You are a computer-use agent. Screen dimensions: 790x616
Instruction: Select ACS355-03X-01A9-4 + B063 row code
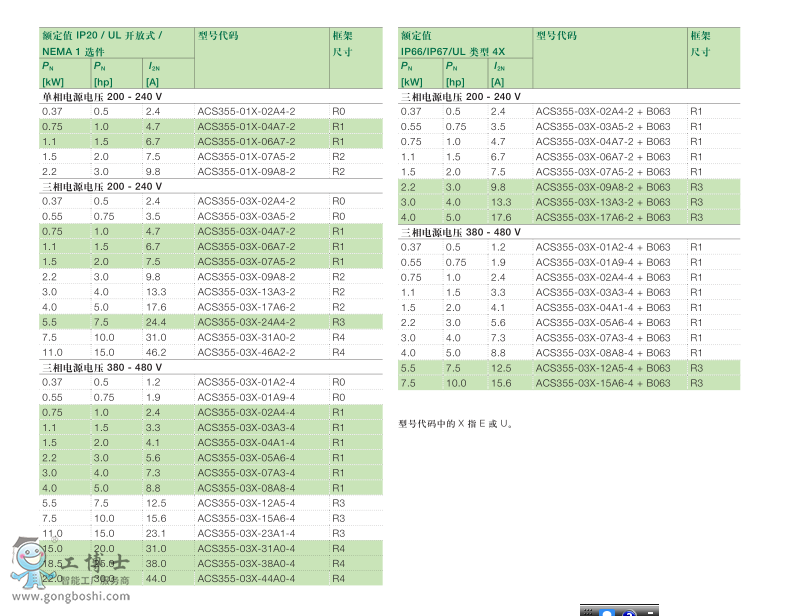click(x=603, y=262)
